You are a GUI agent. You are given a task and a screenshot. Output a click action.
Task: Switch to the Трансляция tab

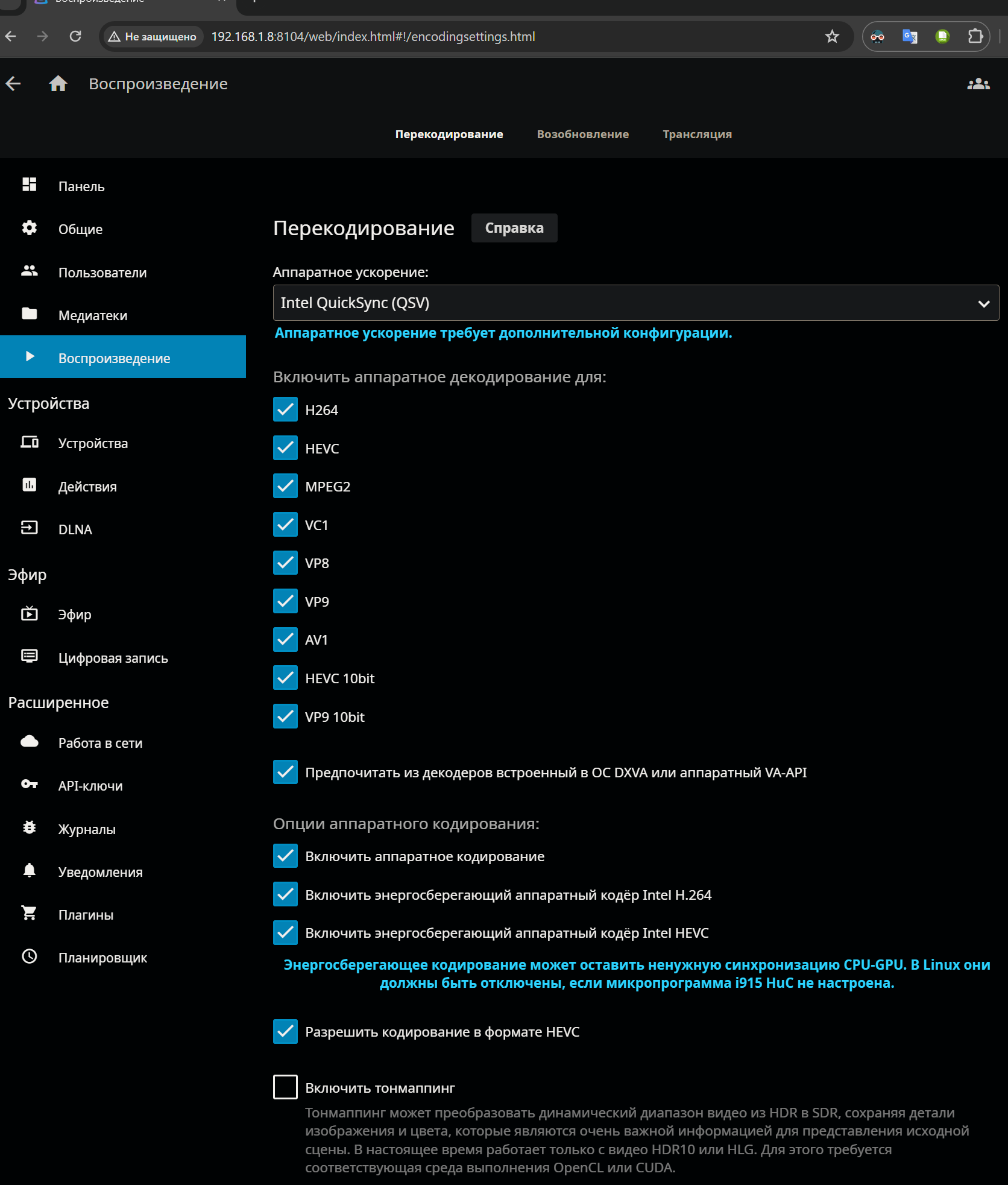697,134
